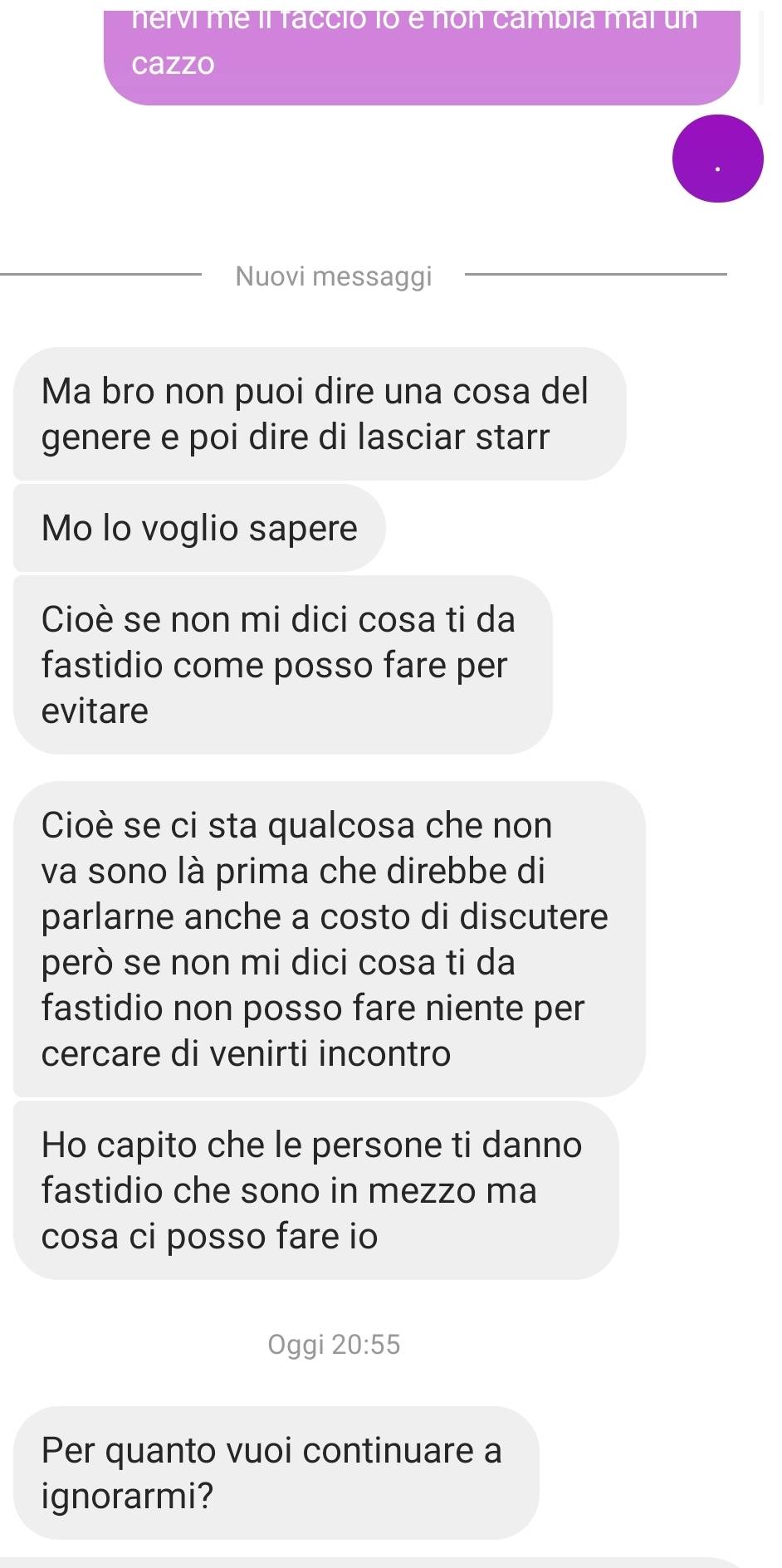Image resolution: width=782 pixels, height=1568 pixels.
Task: Tap the purple sent bubble containing a single dot
Action: point(717,159)
